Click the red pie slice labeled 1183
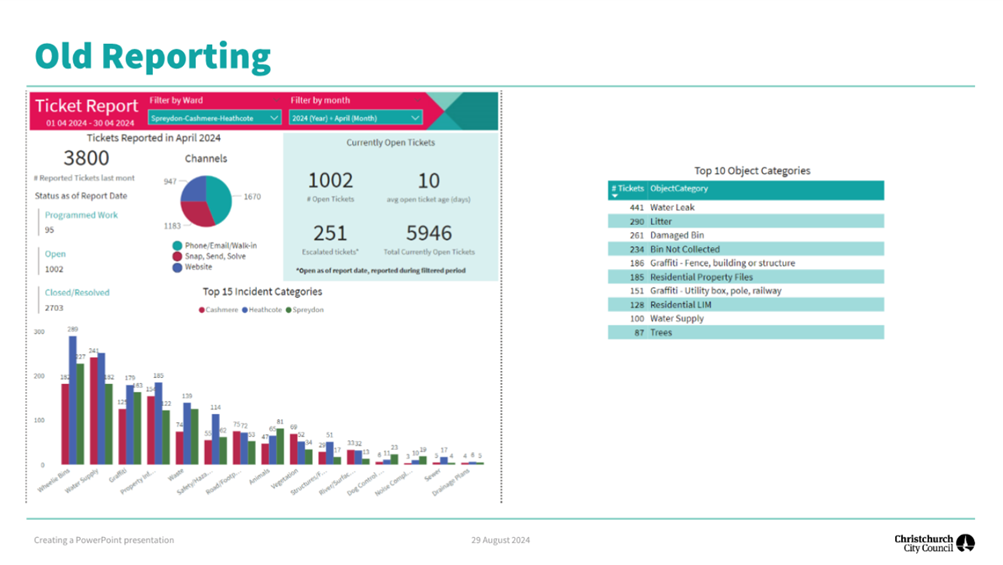The width and height of the screenshot is (1003, 565). point(196,214)
